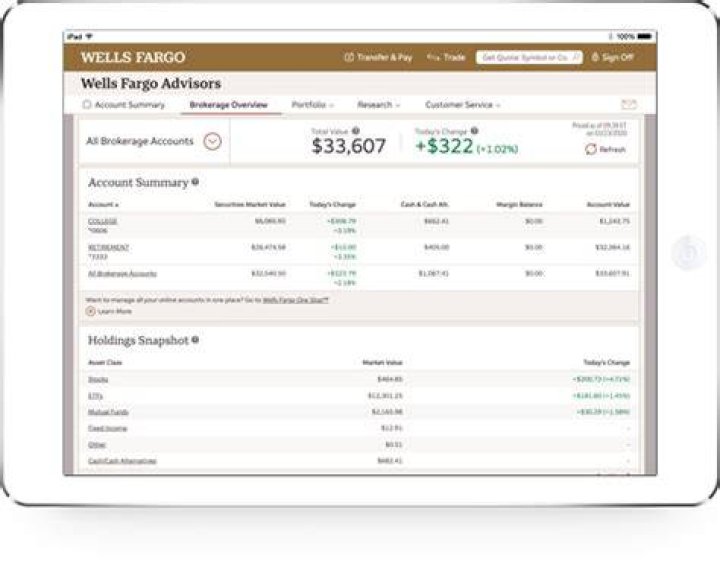Click the Wells Fargo Advisors heading
This screenshot has width=720, height=561.
click(x=151, y=84)
